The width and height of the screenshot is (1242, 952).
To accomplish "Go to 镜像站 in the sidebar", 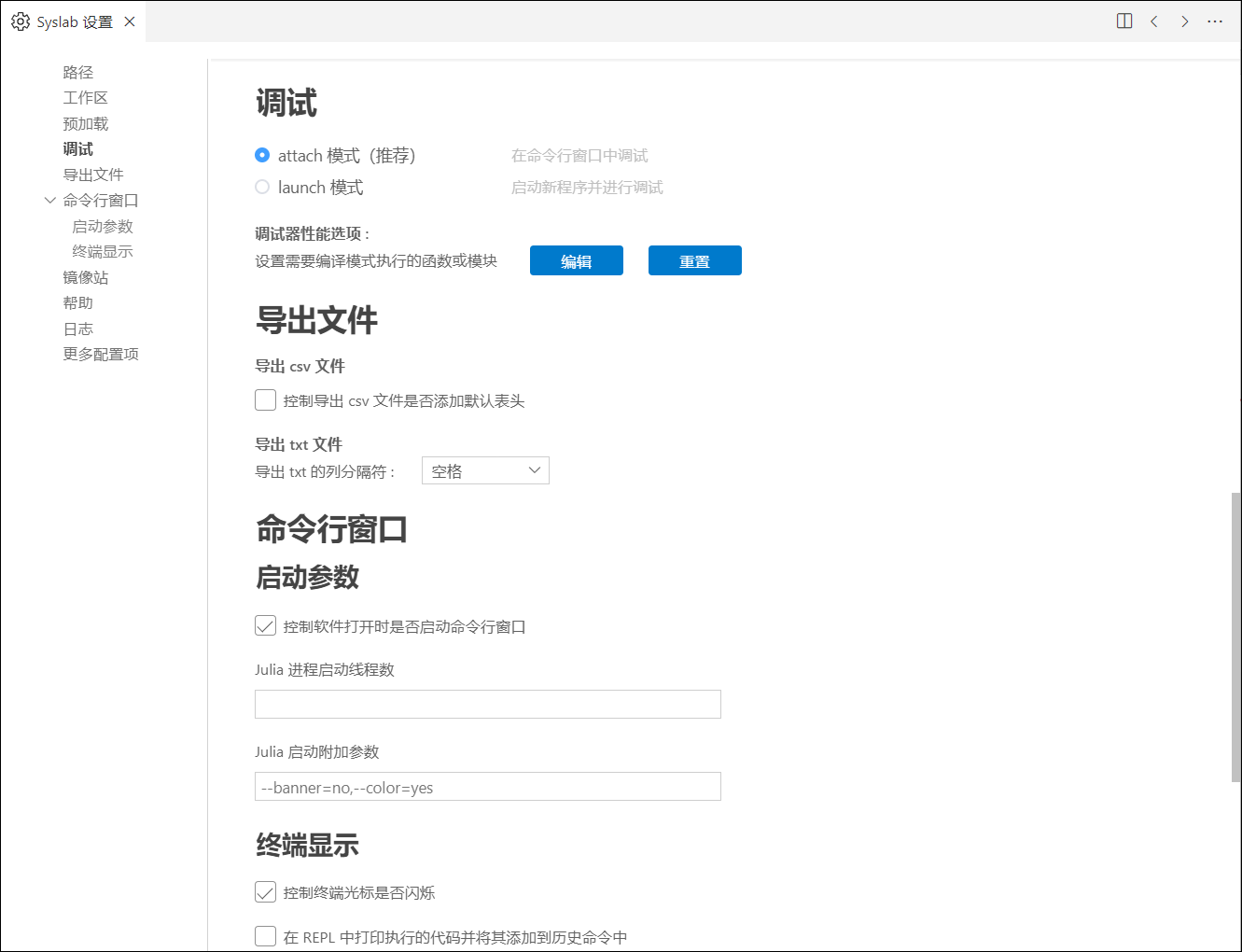I will pyautogui.click(x=86, y=277).
